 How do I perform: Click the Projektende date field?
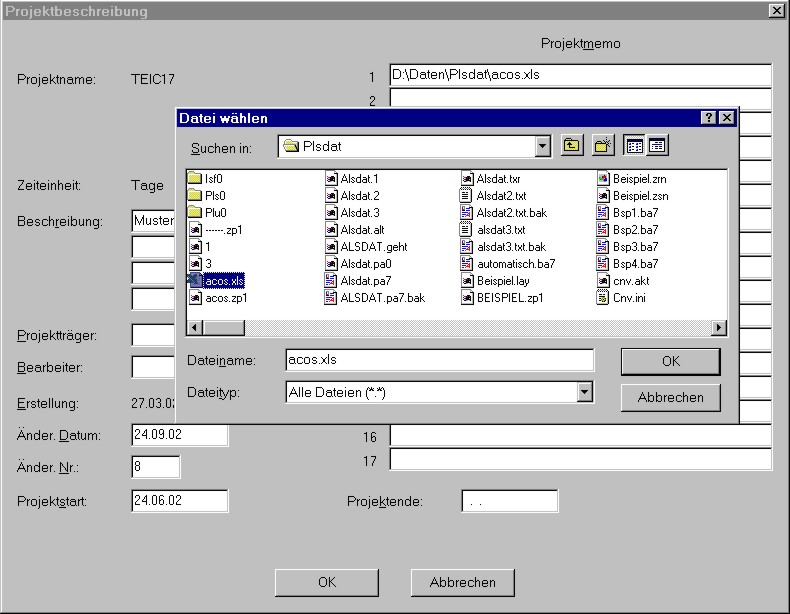pyautogui.click(x=509, y=501)
